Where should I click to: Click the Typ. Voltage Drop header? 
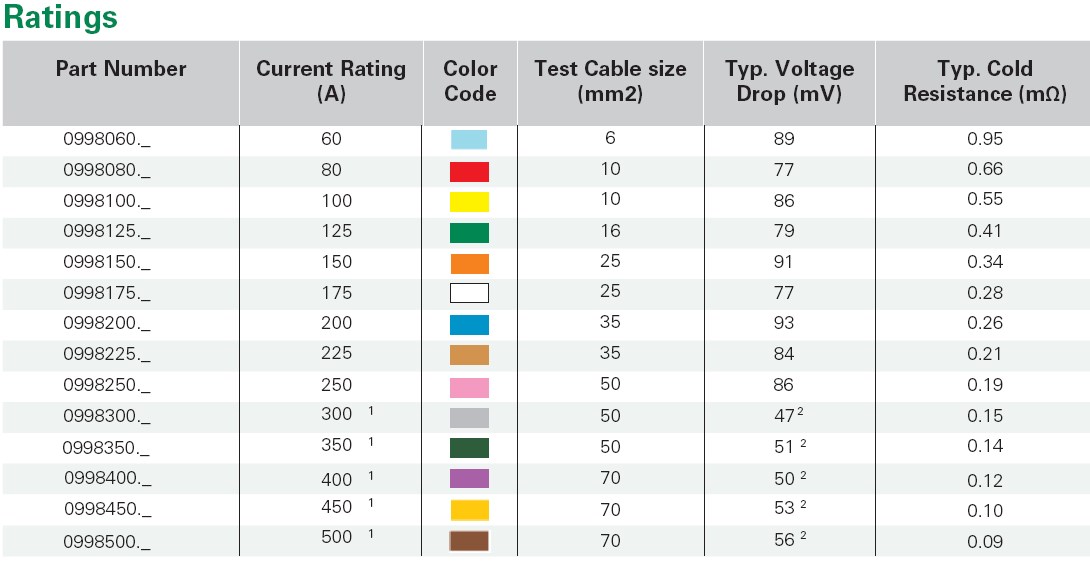coord(789,81)
